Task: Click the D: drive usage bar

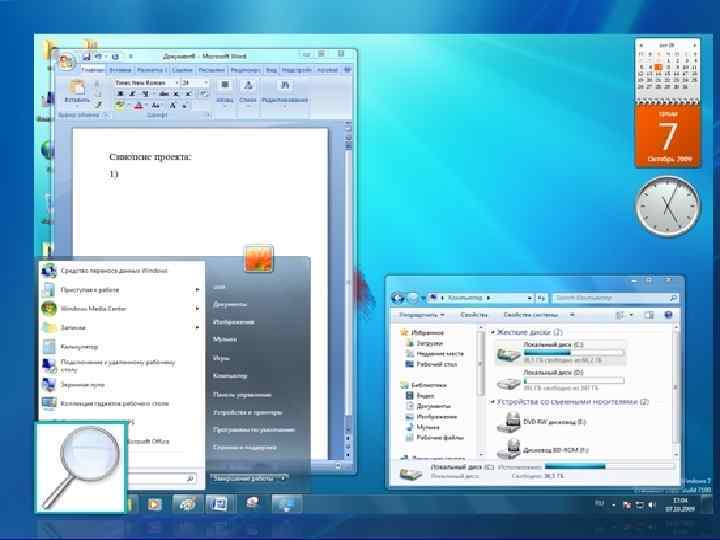Action: [574, 381]
